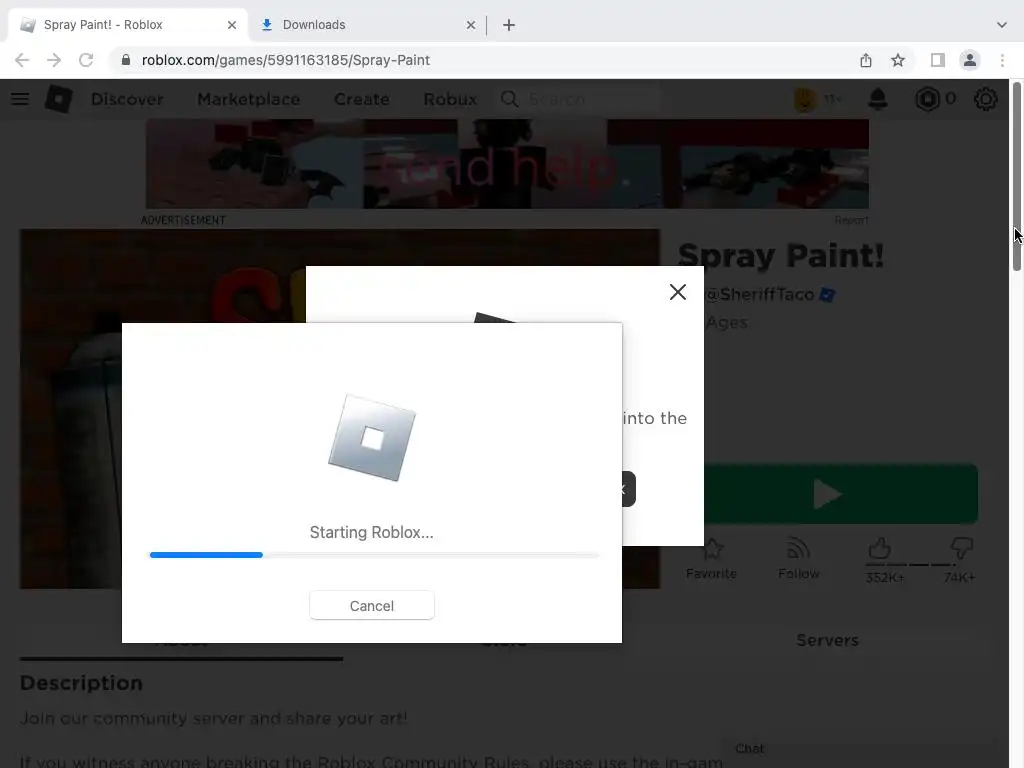Click the Roblox logo in the launch dialog
Image resolution: width=1024 pixels, height=768 pixels.
point(372,438)
